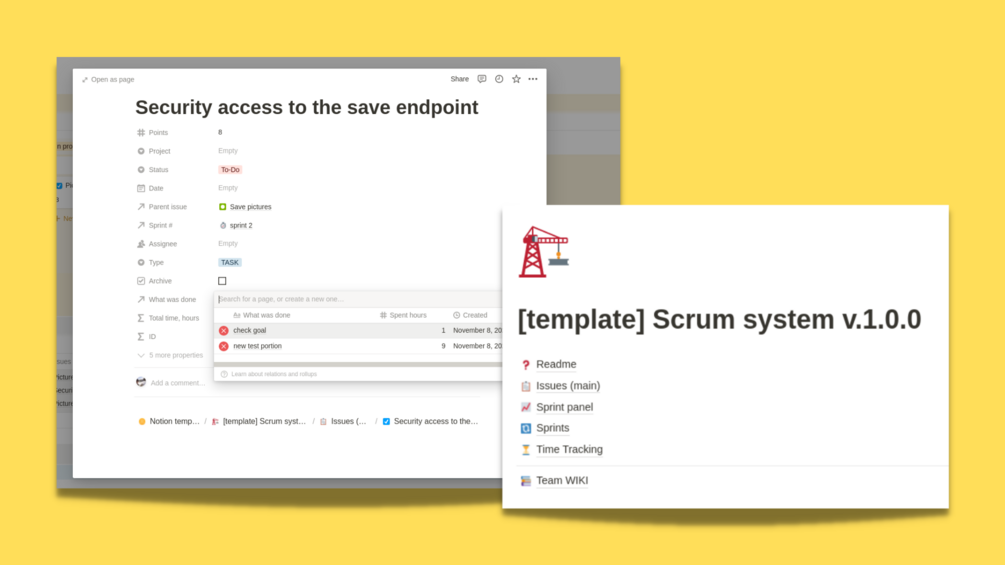Open the Team WIKI page link

tap(562, 480)
